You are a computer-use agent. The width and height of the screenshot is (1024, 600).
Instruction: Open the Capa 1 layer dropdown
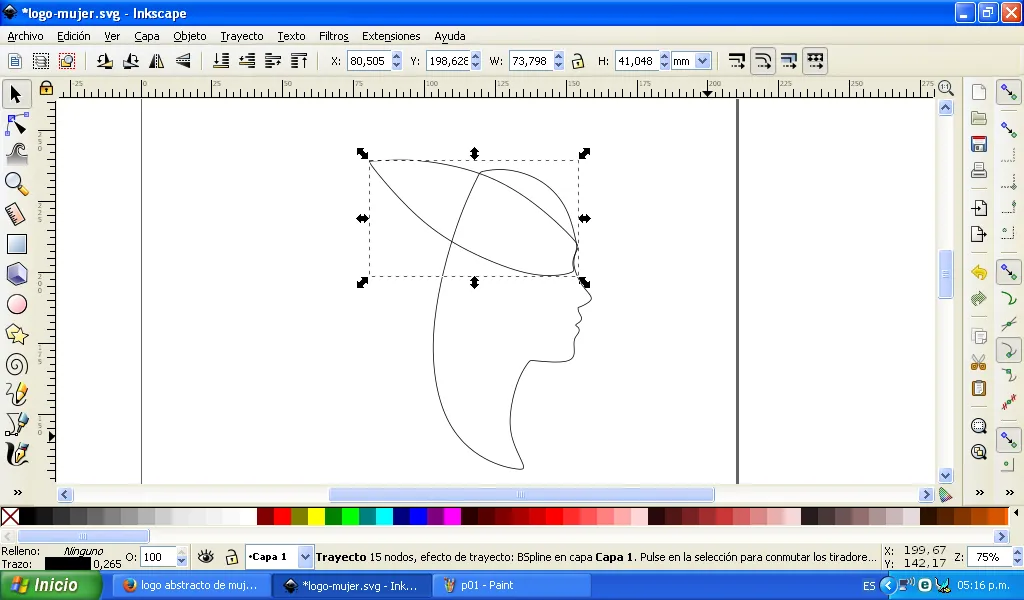305,557
